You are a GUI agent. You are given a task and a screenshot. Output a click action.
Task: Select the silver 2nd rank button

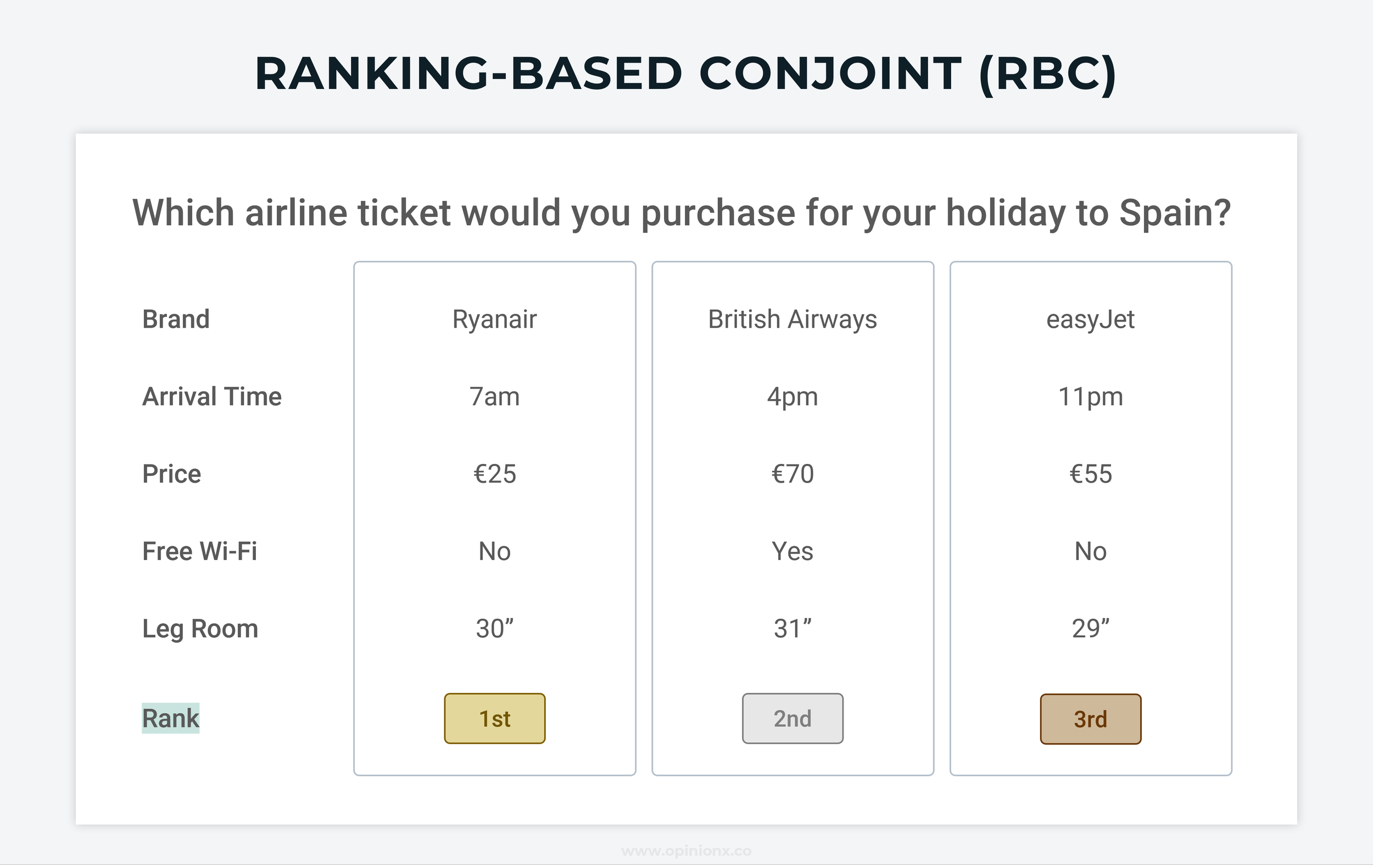pos(792,718)
